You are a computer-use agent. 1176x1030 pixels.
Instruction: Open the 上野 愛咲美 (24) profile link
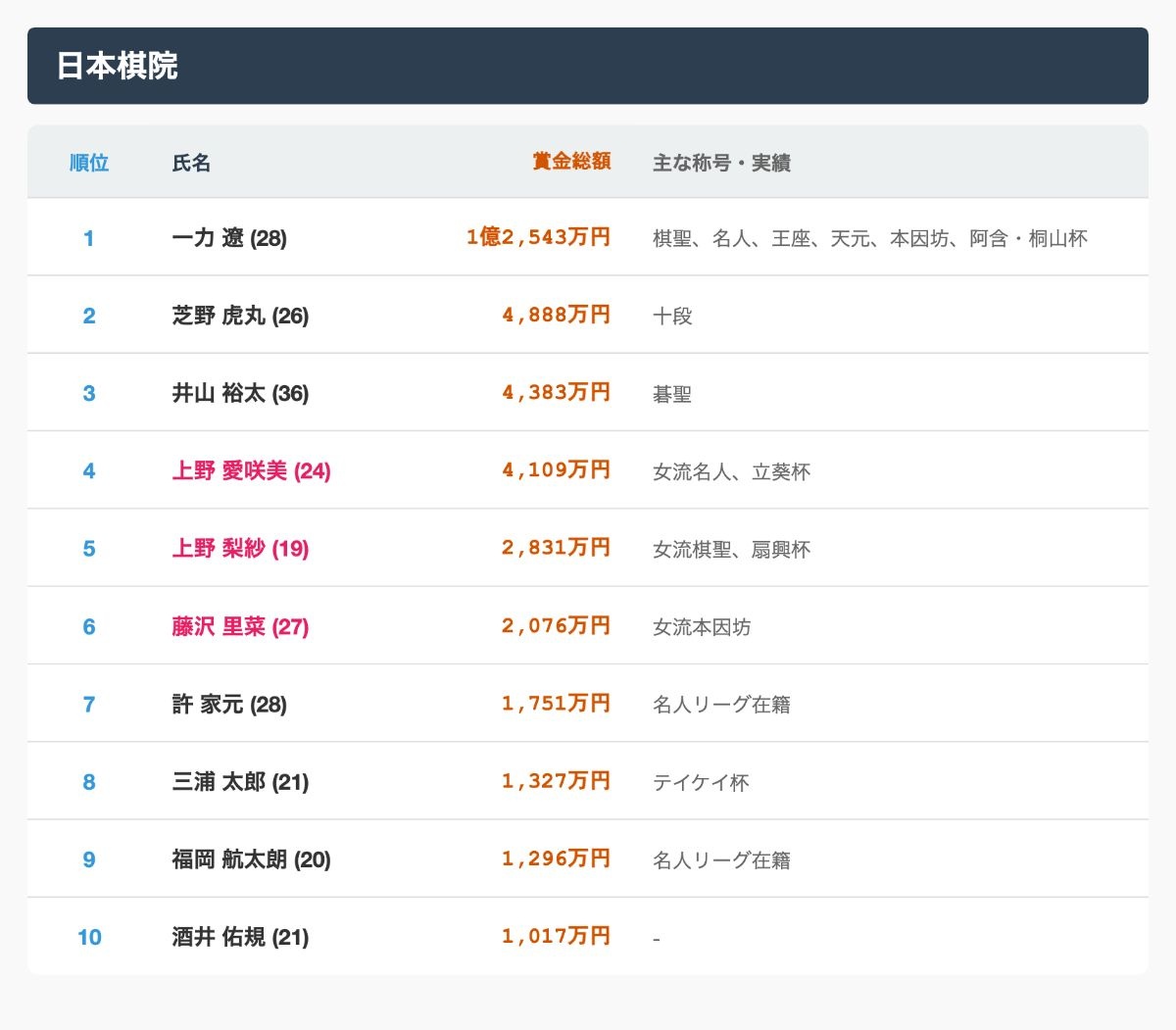coord(251,471)
